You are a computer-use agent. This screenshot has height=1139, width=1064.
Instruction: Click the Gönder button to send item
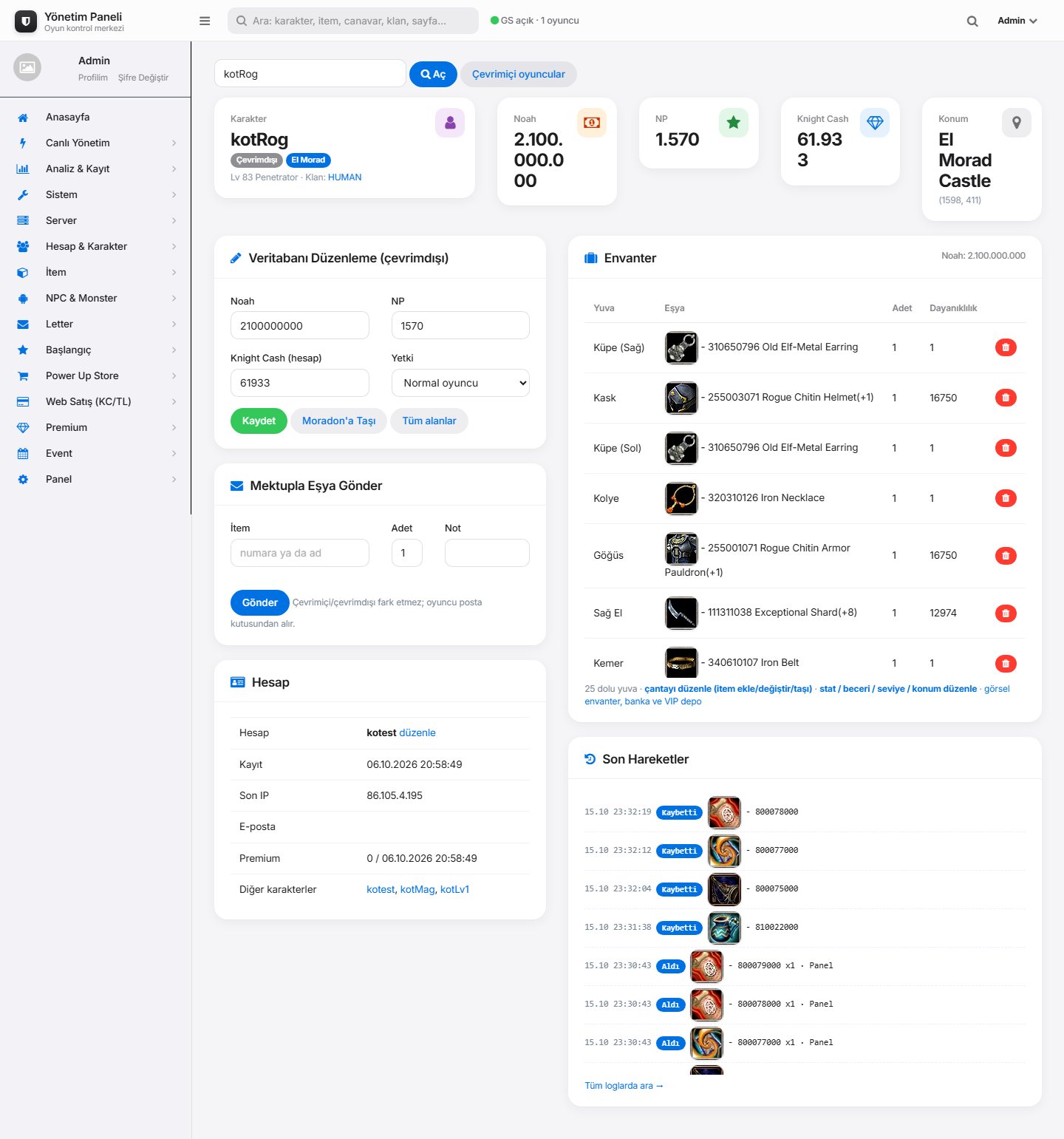[259, 602]
